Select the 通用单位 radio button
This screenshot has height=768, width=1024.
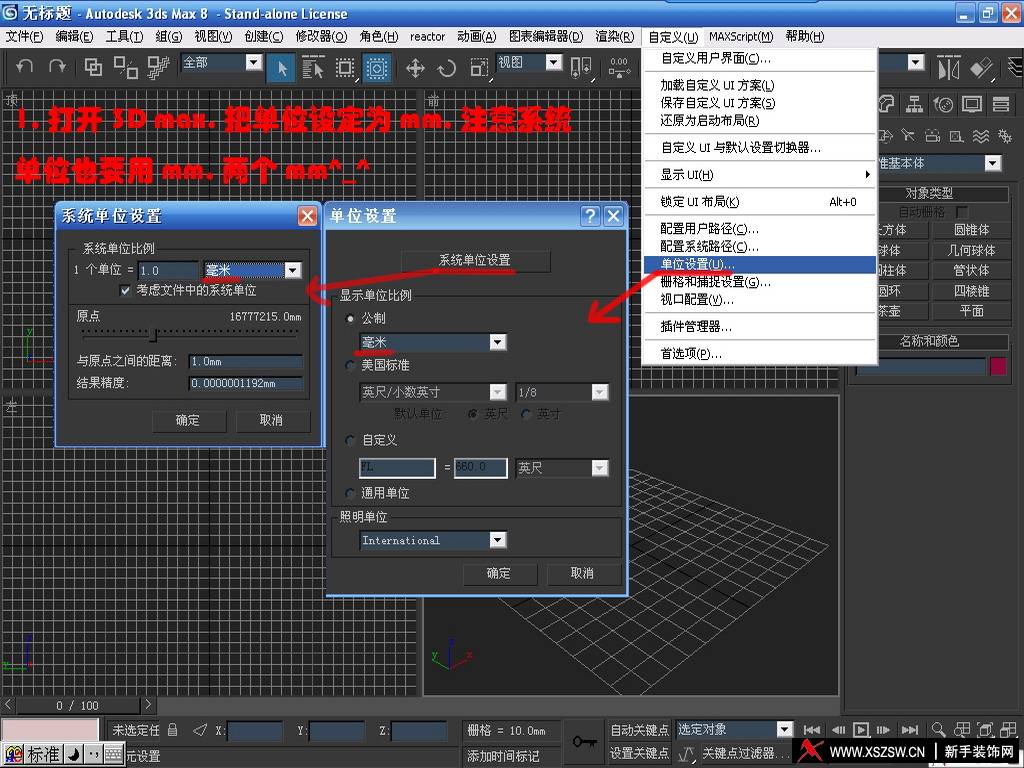tap(351, 493)
